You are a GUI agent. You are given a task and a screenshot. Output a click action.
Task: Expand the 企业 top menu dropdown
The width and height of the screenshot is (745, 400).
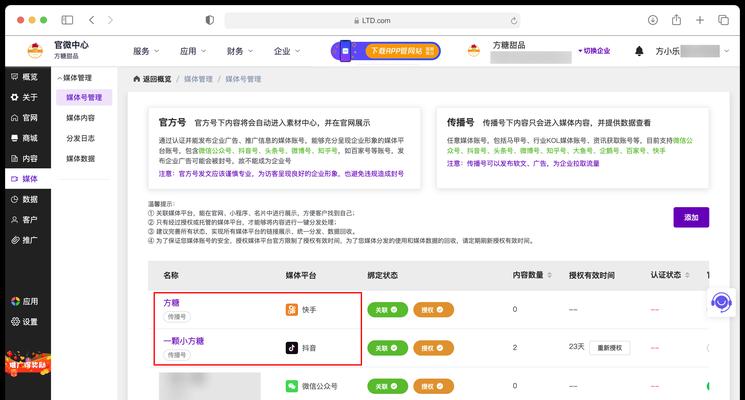click(287, 51)
